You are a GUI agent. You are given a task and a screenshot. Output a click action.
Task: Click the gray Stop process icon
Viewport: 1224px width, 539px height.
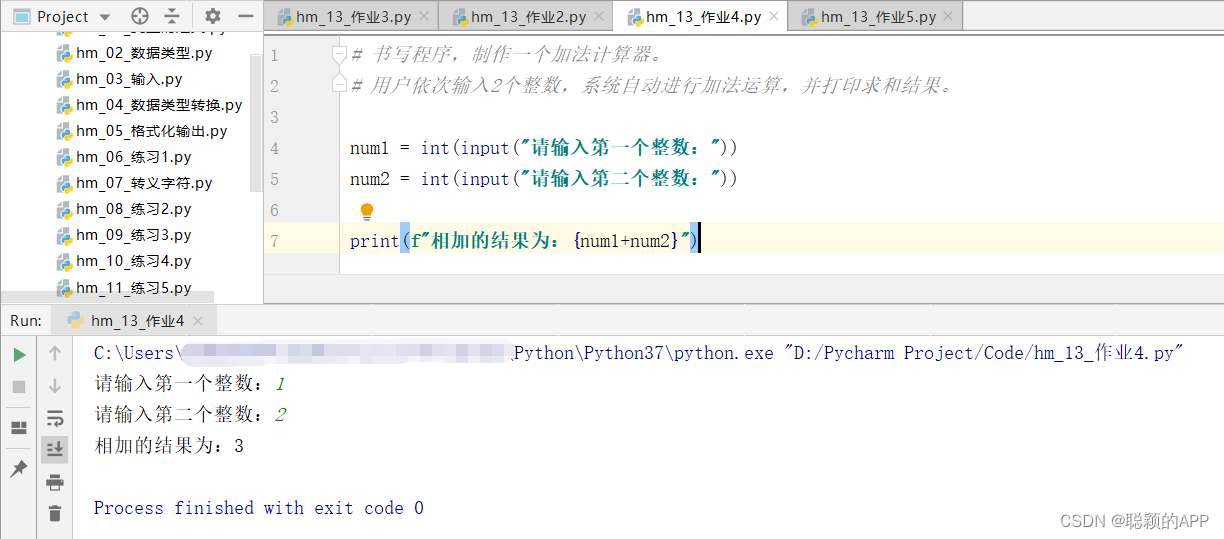(x=19, y=386)
